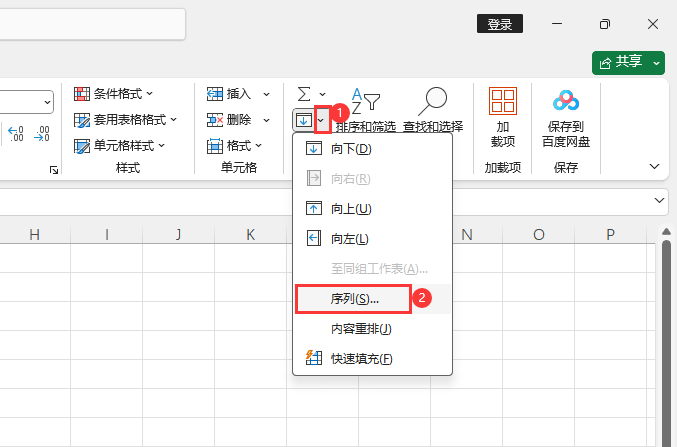This screenshot has height=447, width=677.
Task: Open Cell Styles (单元格样式) gallery
Action: [119, 146]
